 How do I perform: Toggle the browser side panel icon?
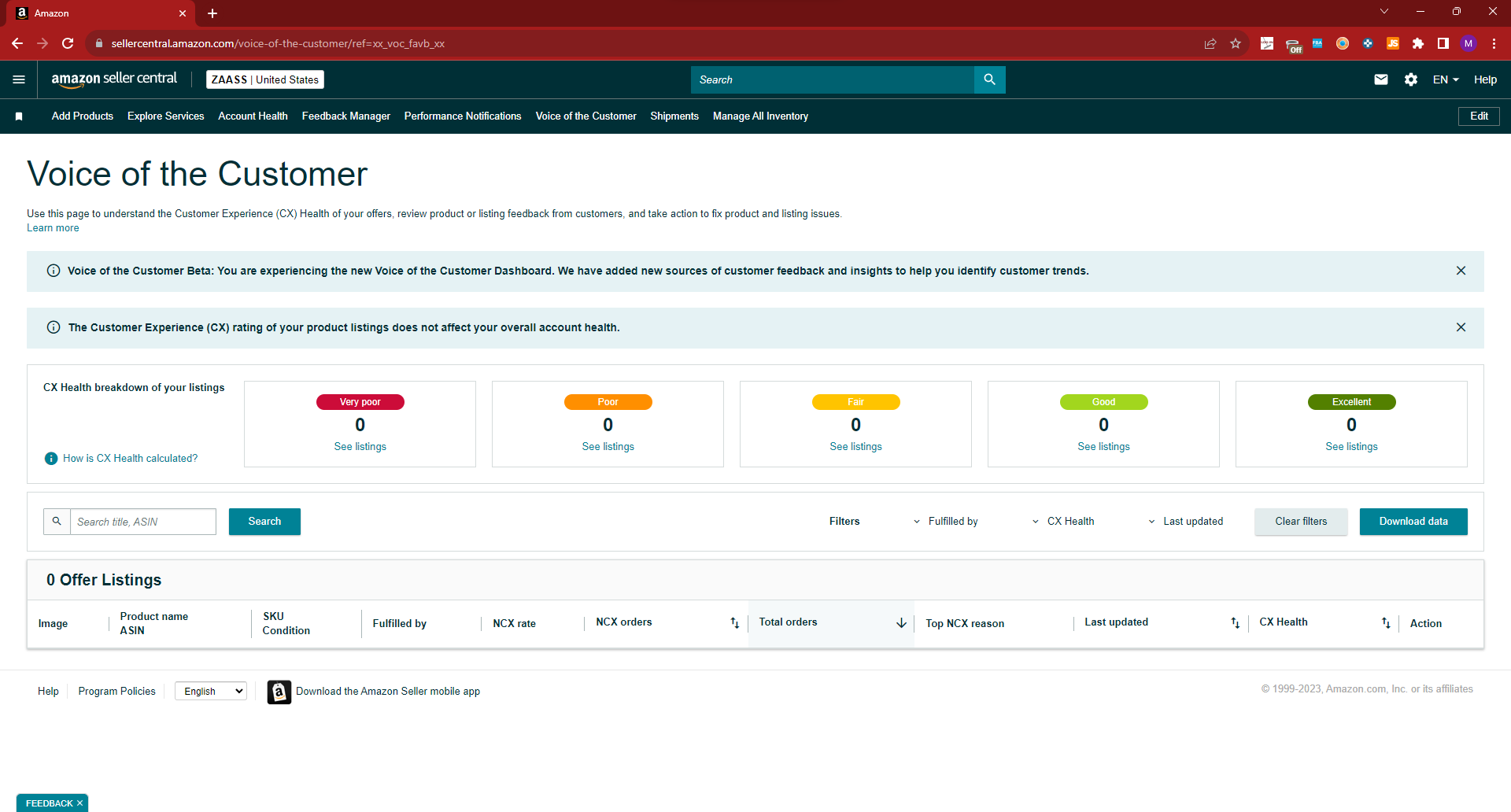point(1443,43)
